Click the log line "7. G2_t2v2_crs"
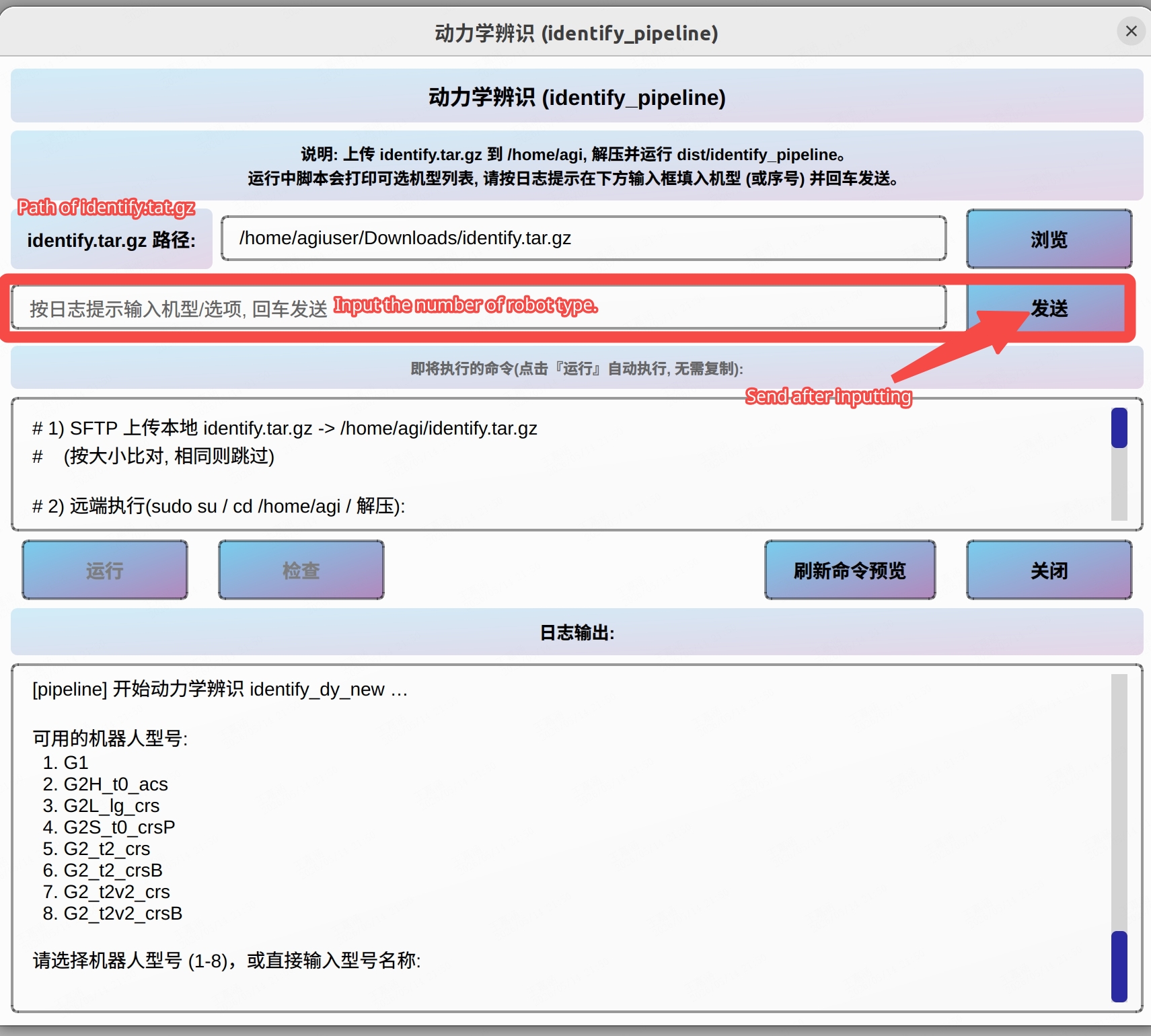This screenshot has width=1151, height=1036. (x=106, y=891)
